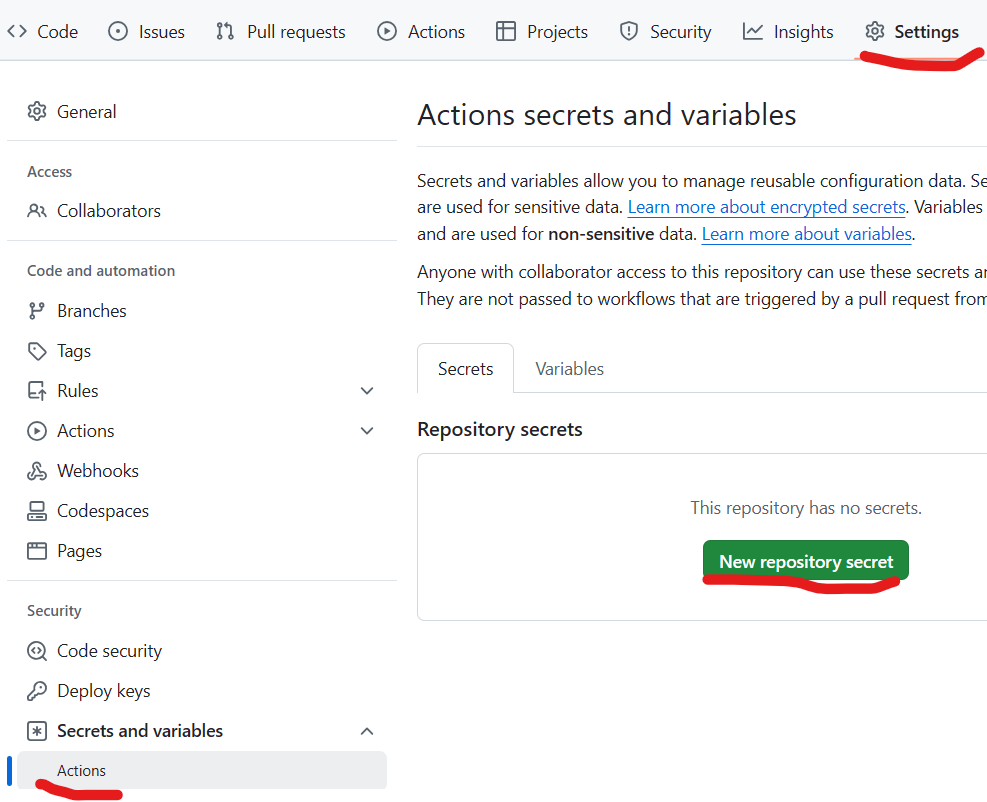Expand the Rules section chevron

(367, 391)
